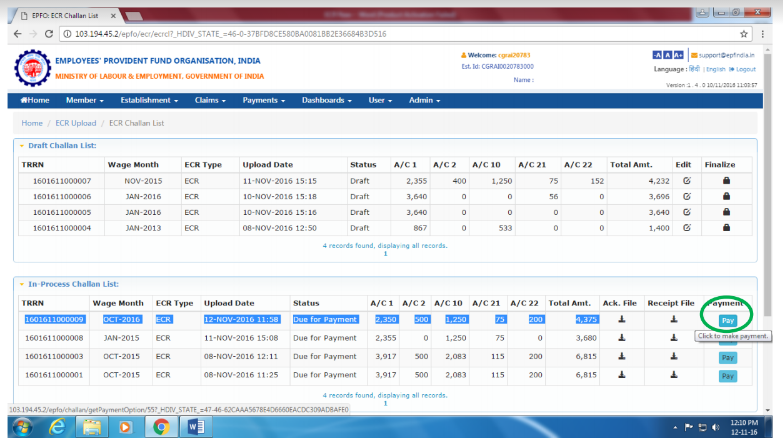Image resolution: width=783 pixels, height=446 pixels.
Task: Download Receipt File for TRRN 1601611000008
Action: [676, 338]
